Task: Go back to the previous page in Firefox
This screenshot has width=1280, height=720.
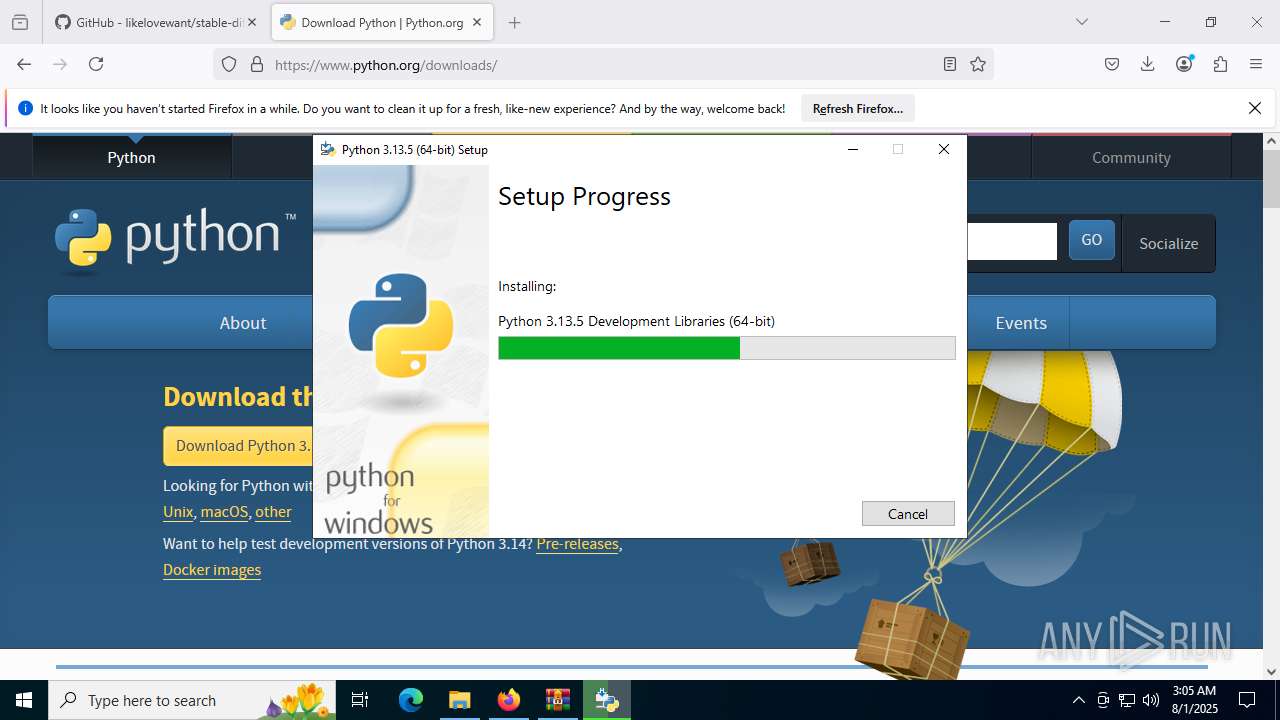Action: pyautogui.click(x=24, y=64)
